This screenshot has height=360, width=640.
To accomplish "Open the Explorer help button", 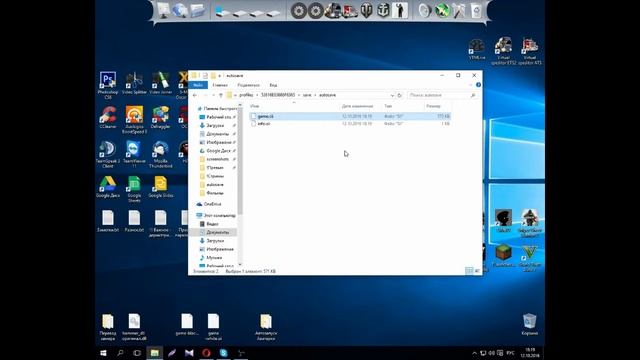I will [478, 85].
